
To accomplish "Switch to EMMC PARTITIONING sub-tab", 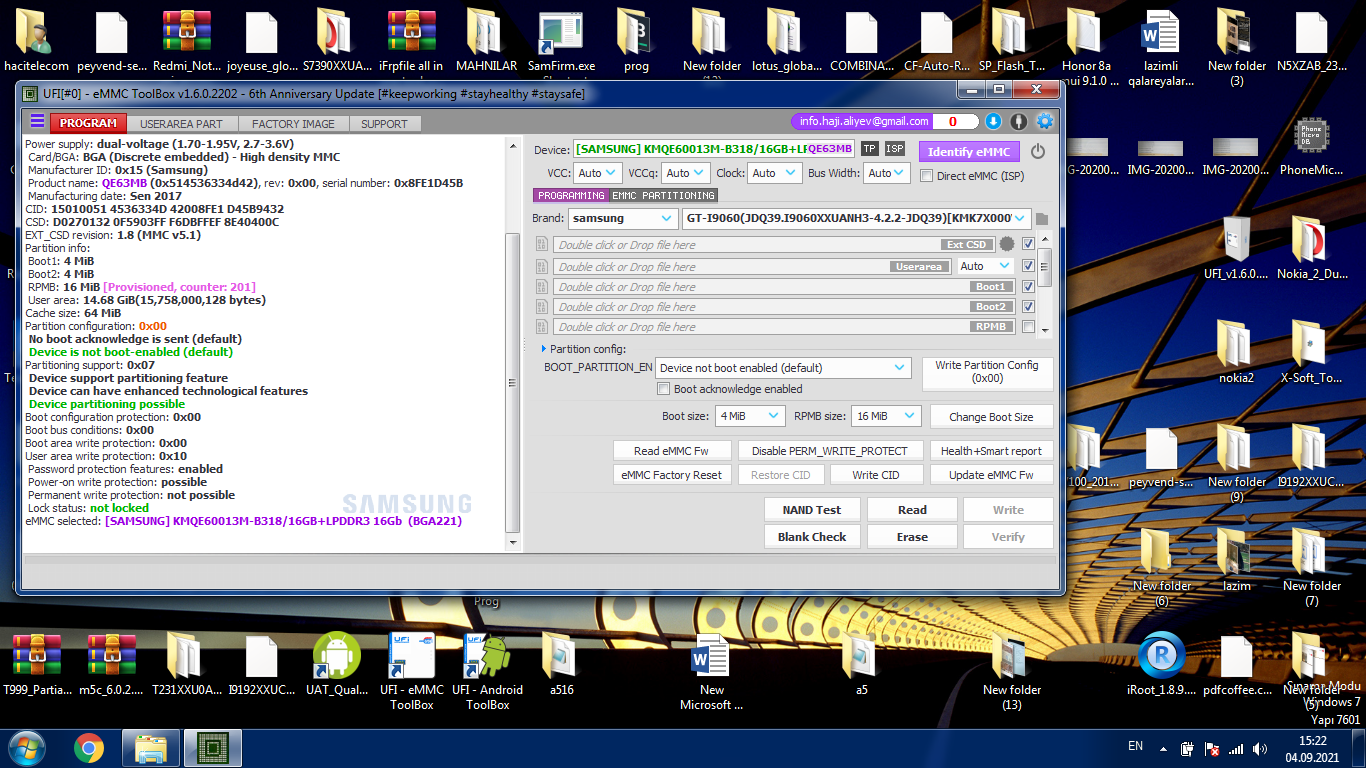I will pyautogui.click(x=663, y=195).
